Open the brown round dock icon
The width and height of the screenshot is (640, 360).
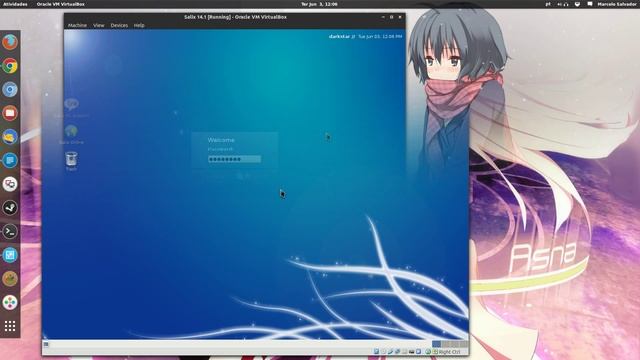(x=10, y=279)
